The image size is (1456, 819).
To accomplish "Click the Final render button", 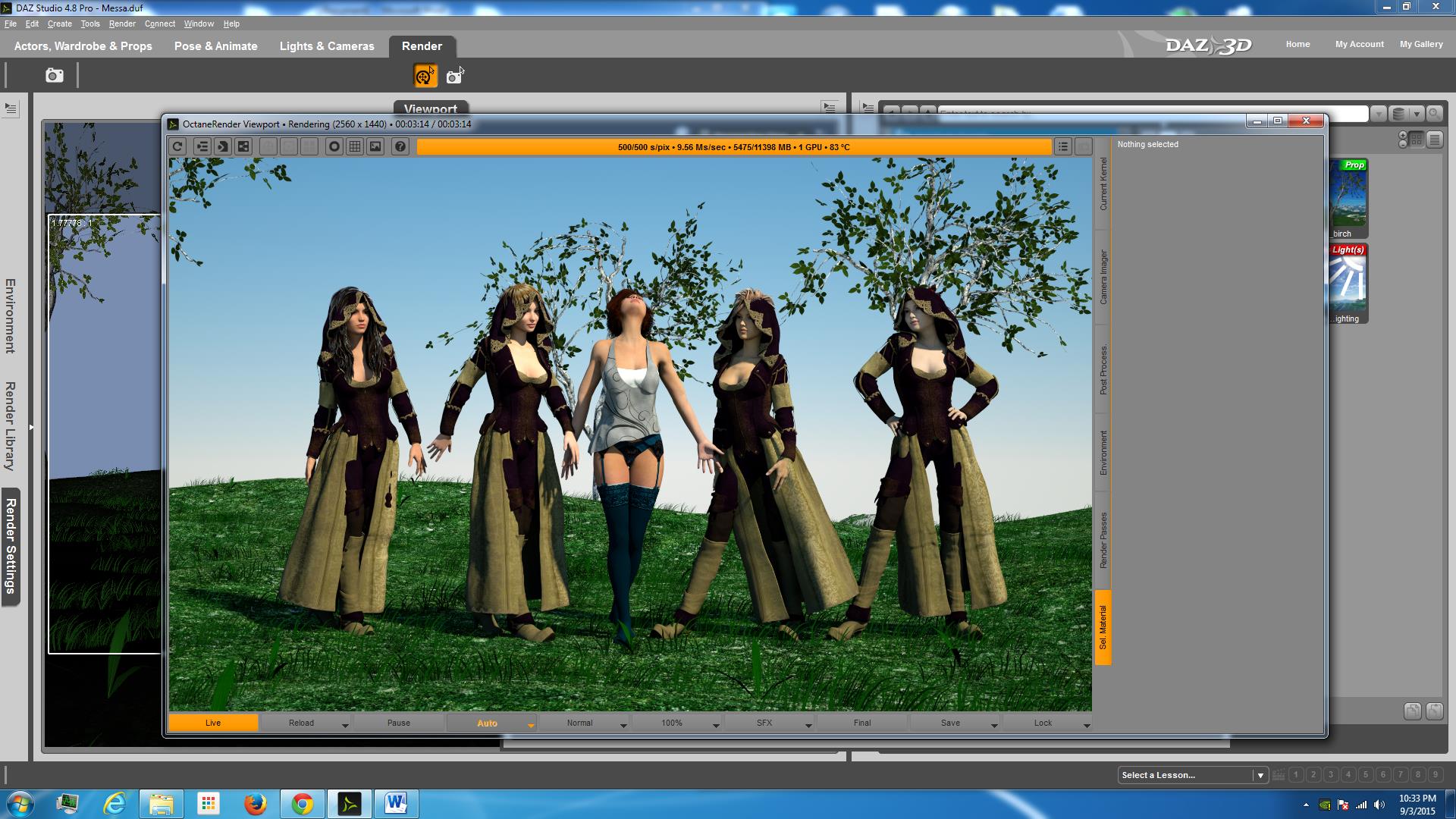I will 862,723.
